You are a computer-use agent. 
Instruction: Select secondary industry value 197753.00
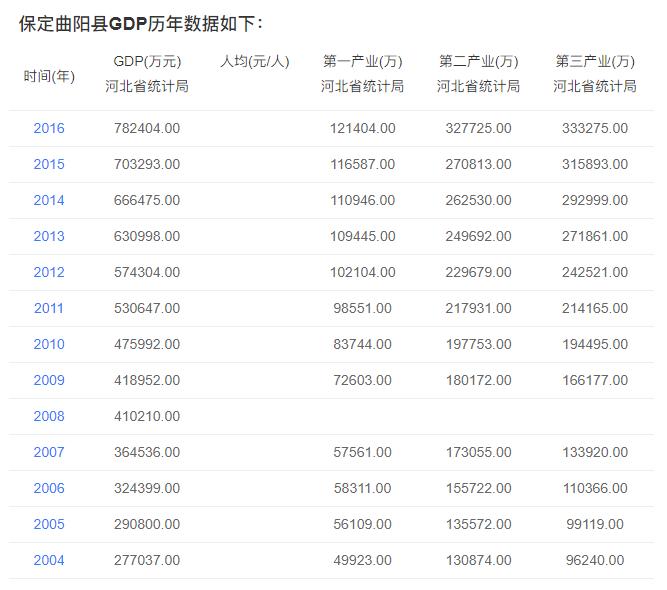(x=479, y=344)
